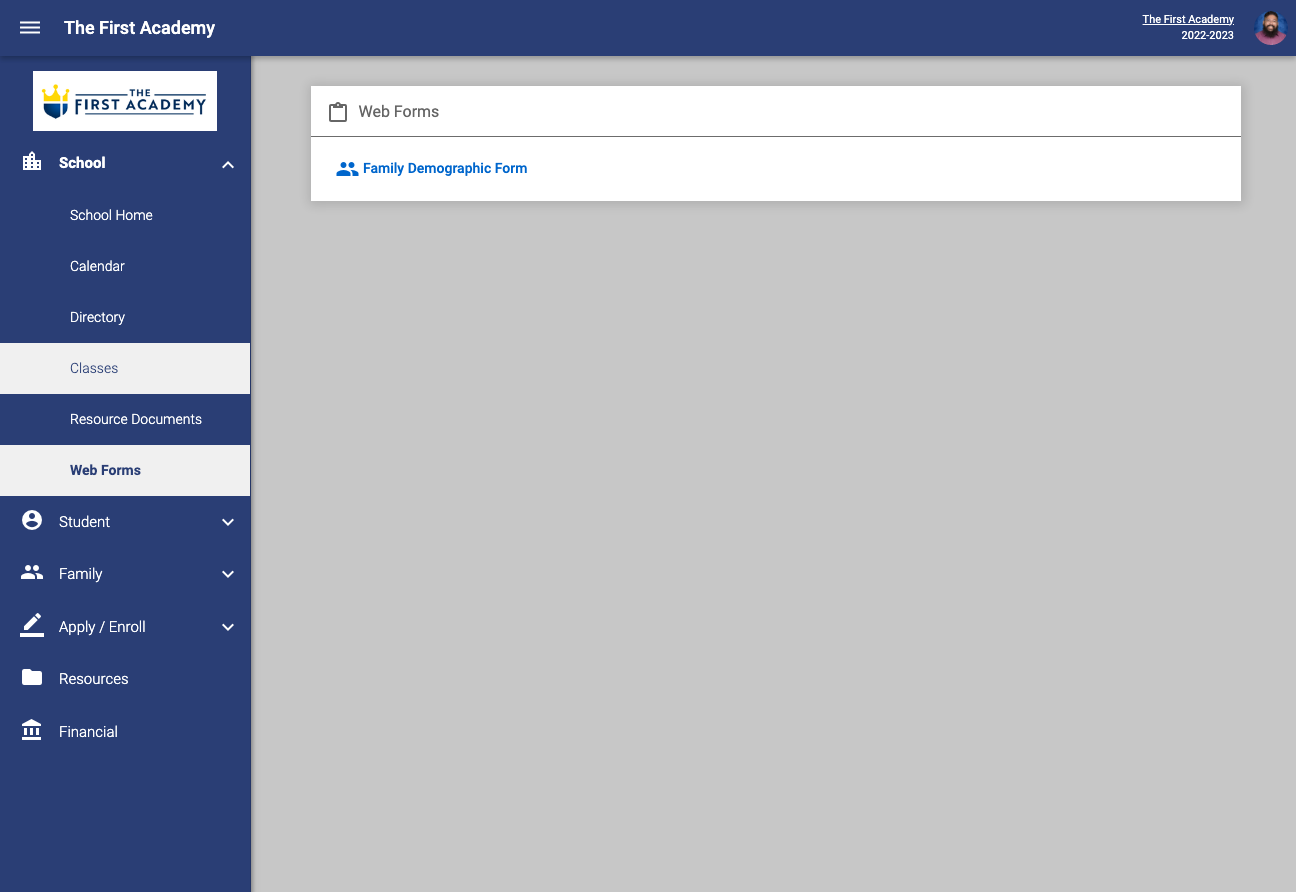Expand the Family section chevron
Screen dimensions: 1296x892
click(x=228, y=574)
